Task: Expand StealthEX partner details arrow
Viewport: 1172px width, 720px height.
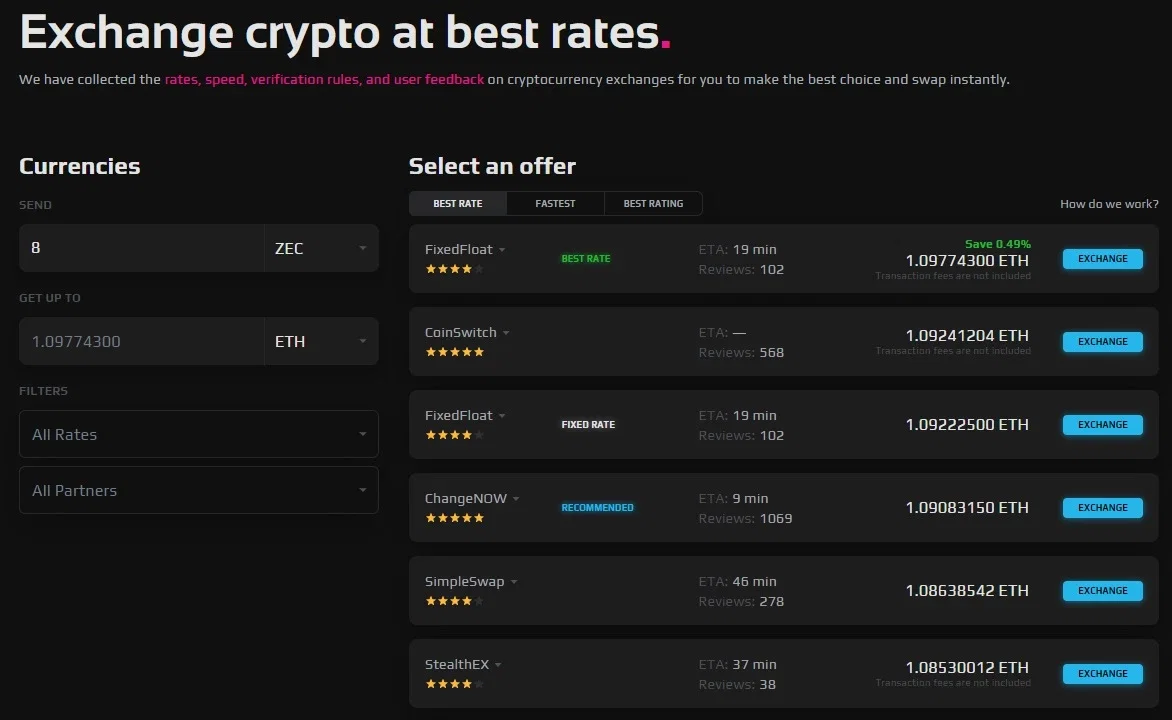Action: pos(498,665)
